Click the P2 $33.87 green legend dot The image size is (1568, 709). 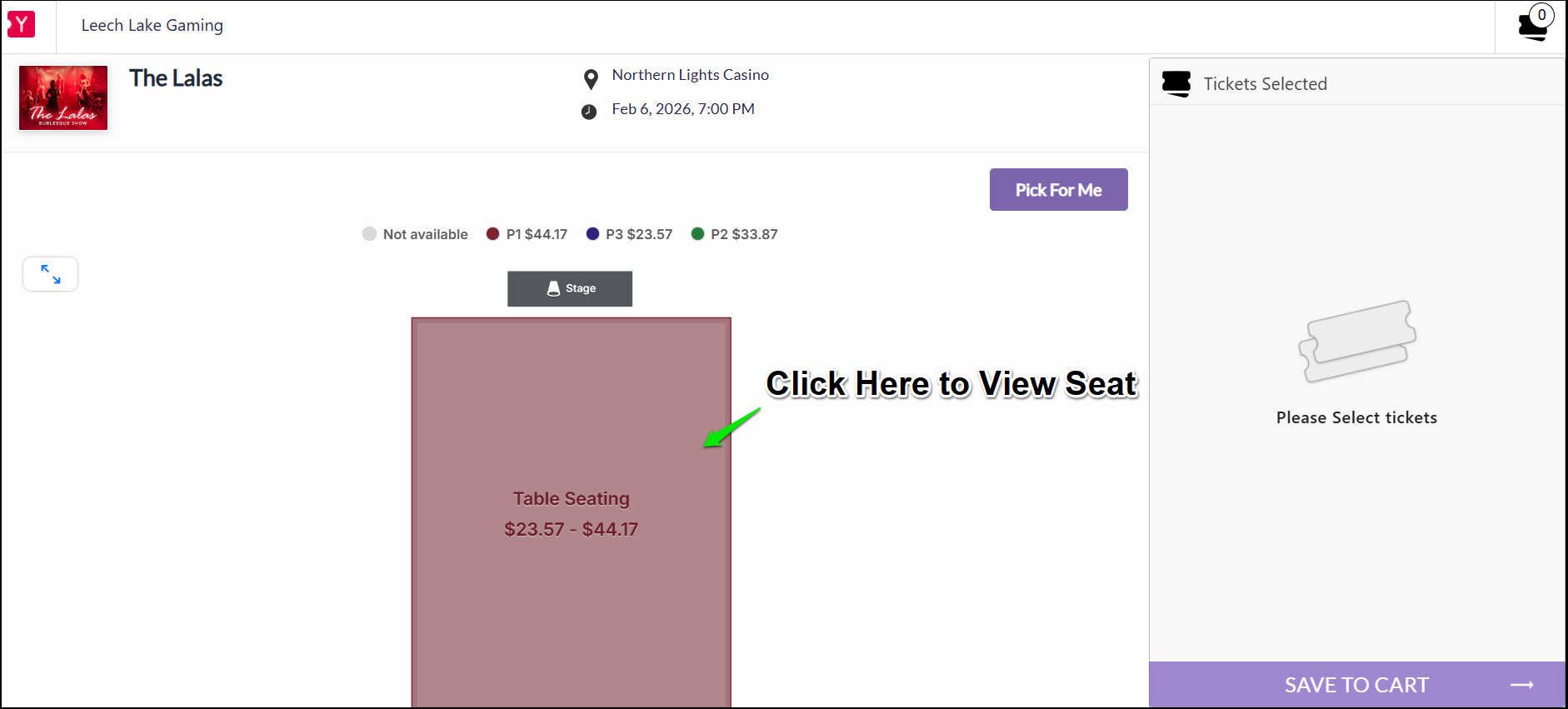click(x=697, y=234)
